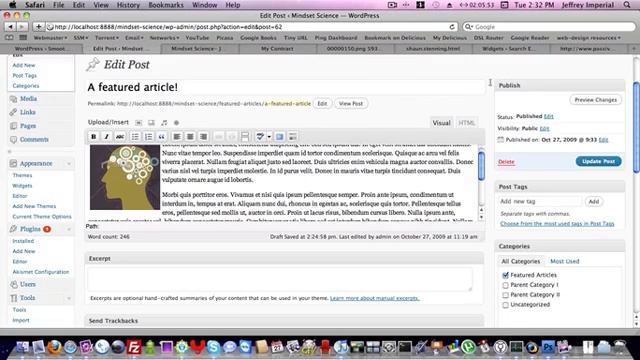
Task: Open the Spotlight magnifier in menu bar
Action: [x=627, y=5]
